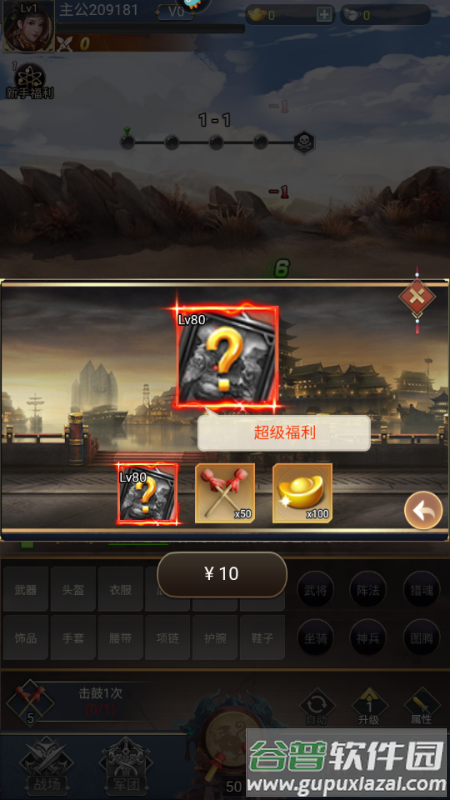The height and width of the screenshot is (800, 450).
Task: Buy the offer with ¥ 10 button
Action: pyautogui.click(x=222, y=574)
